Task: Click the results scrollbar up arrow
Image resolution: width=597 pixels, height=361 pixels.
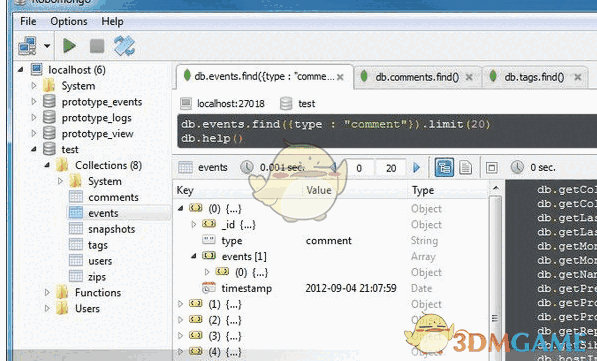Action: (x=496, y=188)
